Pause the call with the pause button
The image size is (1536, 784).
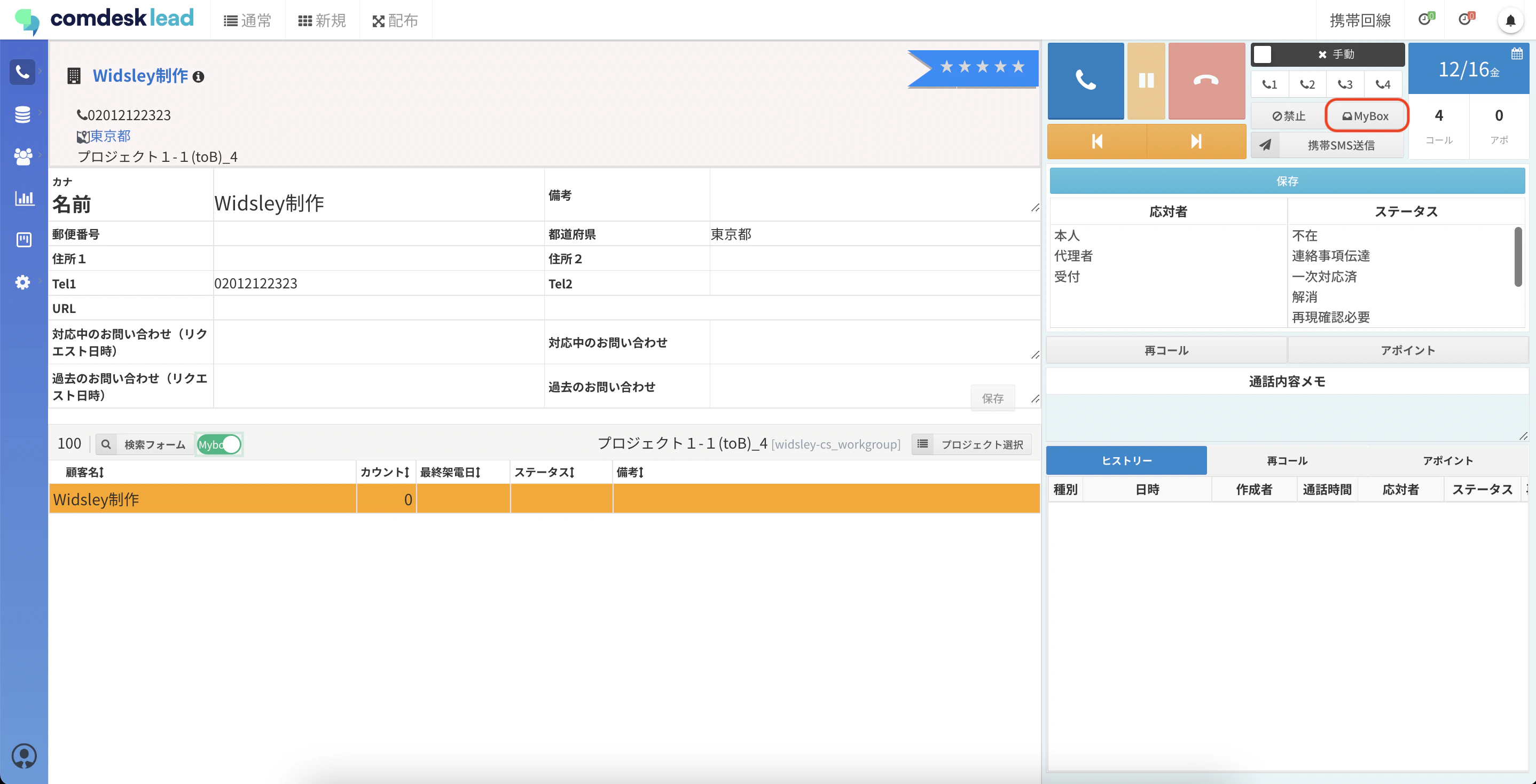(1146, 81)
